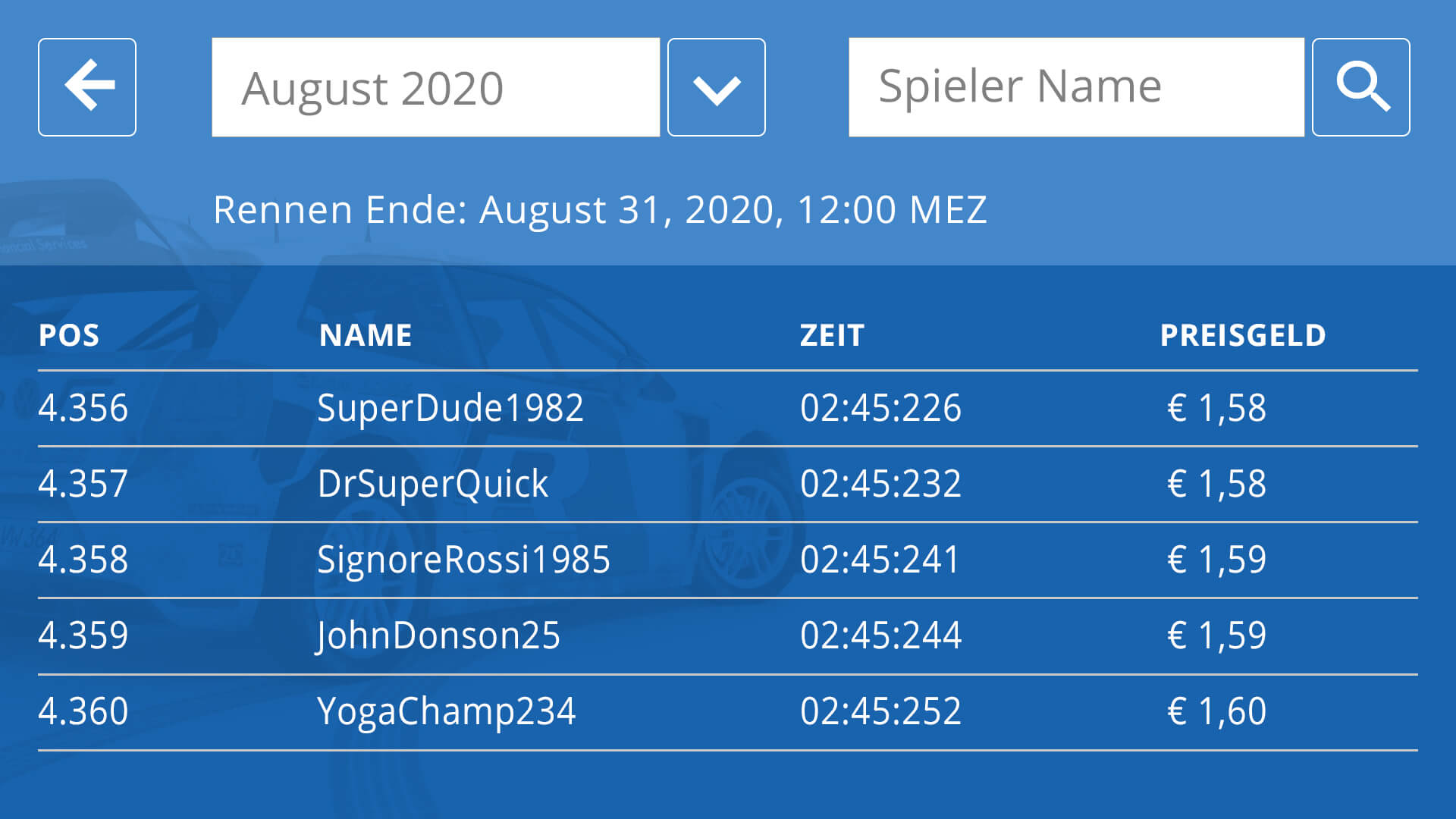The image size is (1456, 819).
Task: Open the month dropdown chevron
Action: (x=717, y=87)
